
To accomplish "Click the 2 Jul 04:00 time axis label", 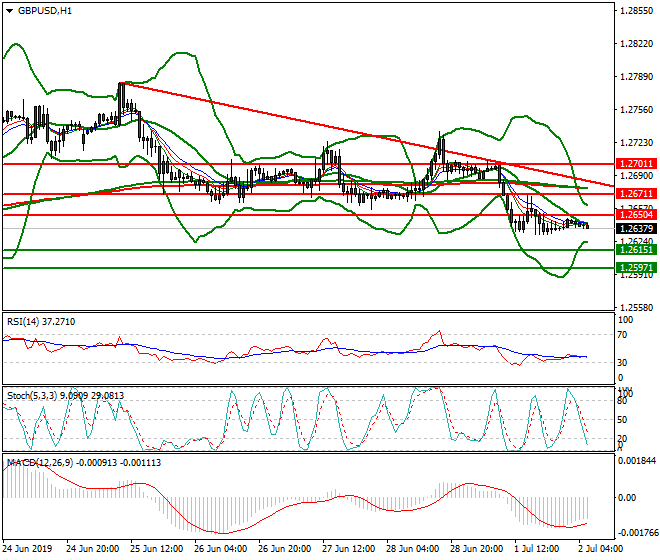I will click(600, 549).
